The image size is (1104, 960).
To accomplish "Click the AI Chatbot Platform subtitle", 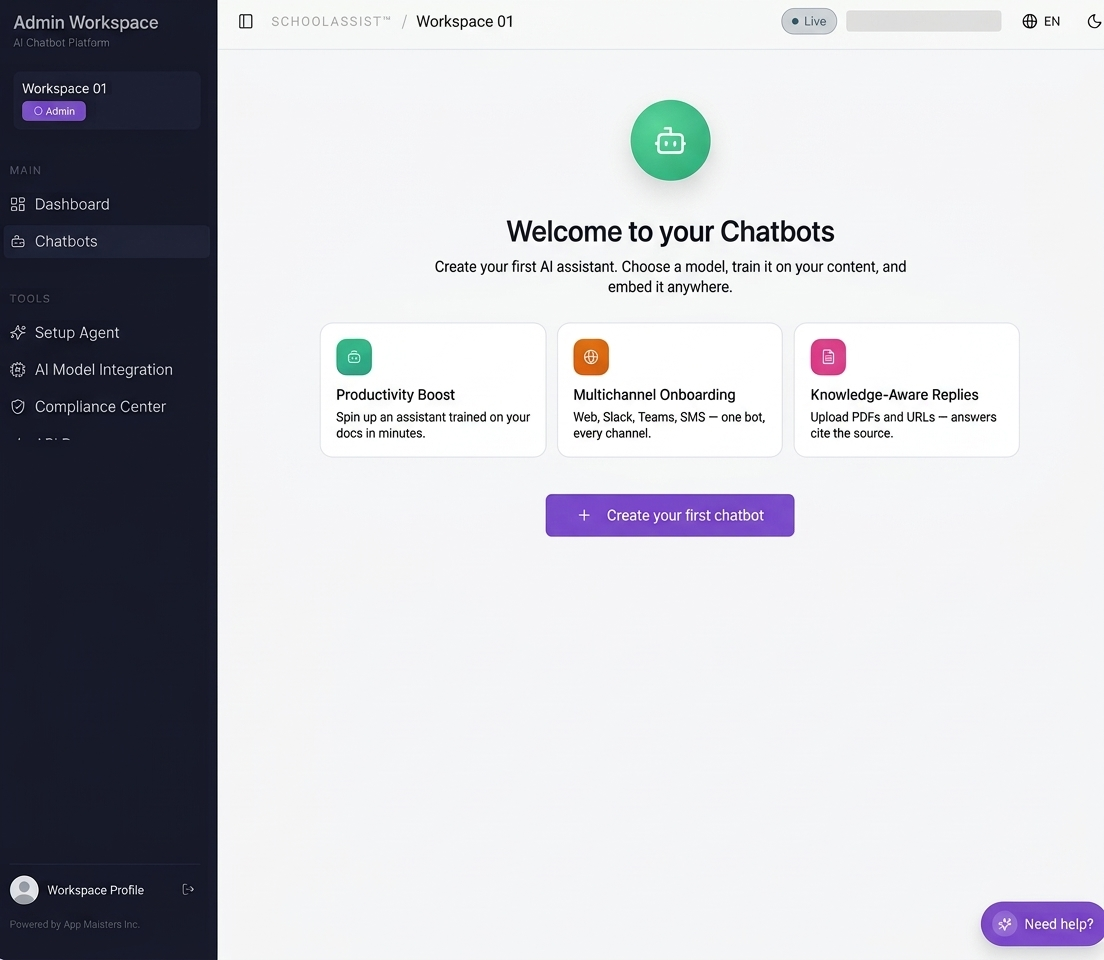I will [x=61, y=42].
